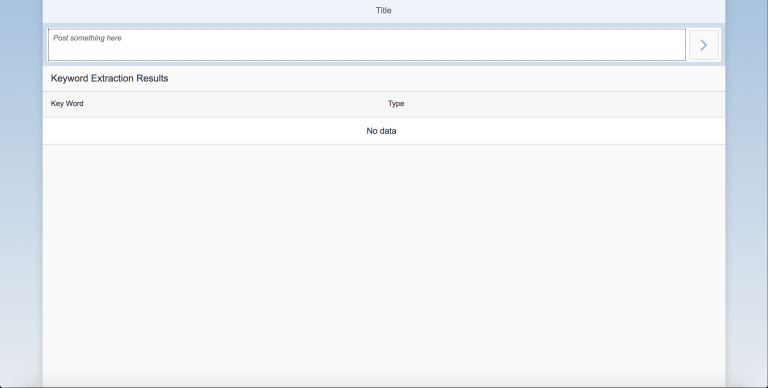The height and width of the screenshot is (388, 768).
Task: Click the empty page area below the table
Action: tap(384, 265)
